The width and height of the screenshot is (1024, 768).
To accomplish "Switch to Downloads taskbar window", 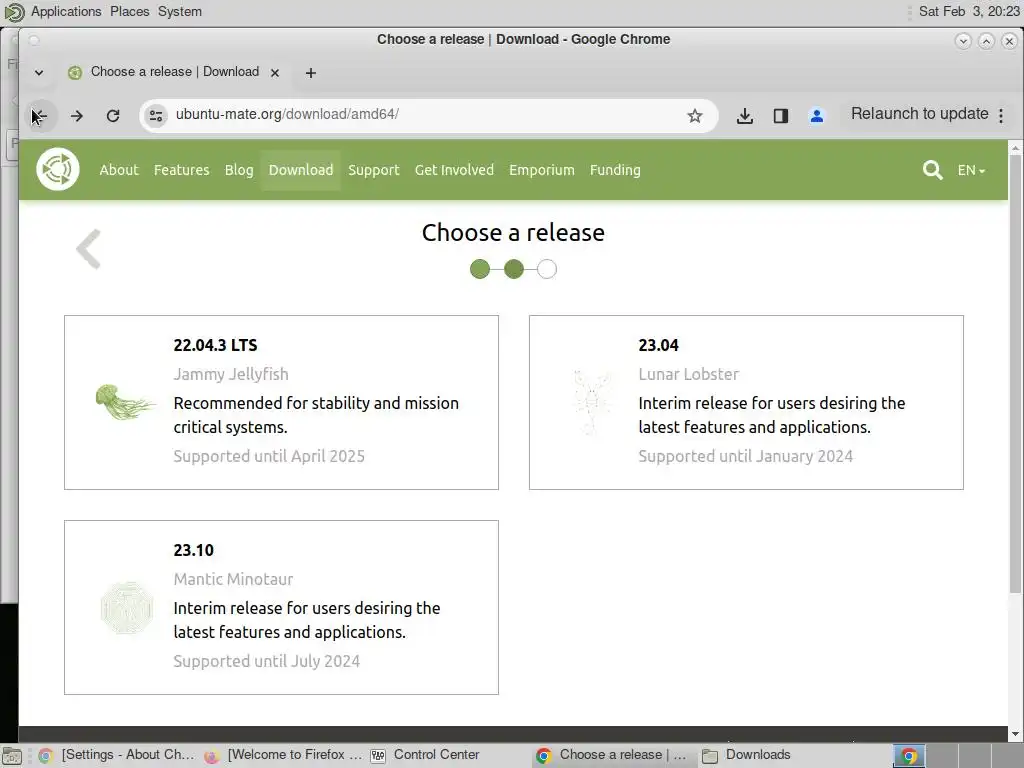I will point(748,756).
